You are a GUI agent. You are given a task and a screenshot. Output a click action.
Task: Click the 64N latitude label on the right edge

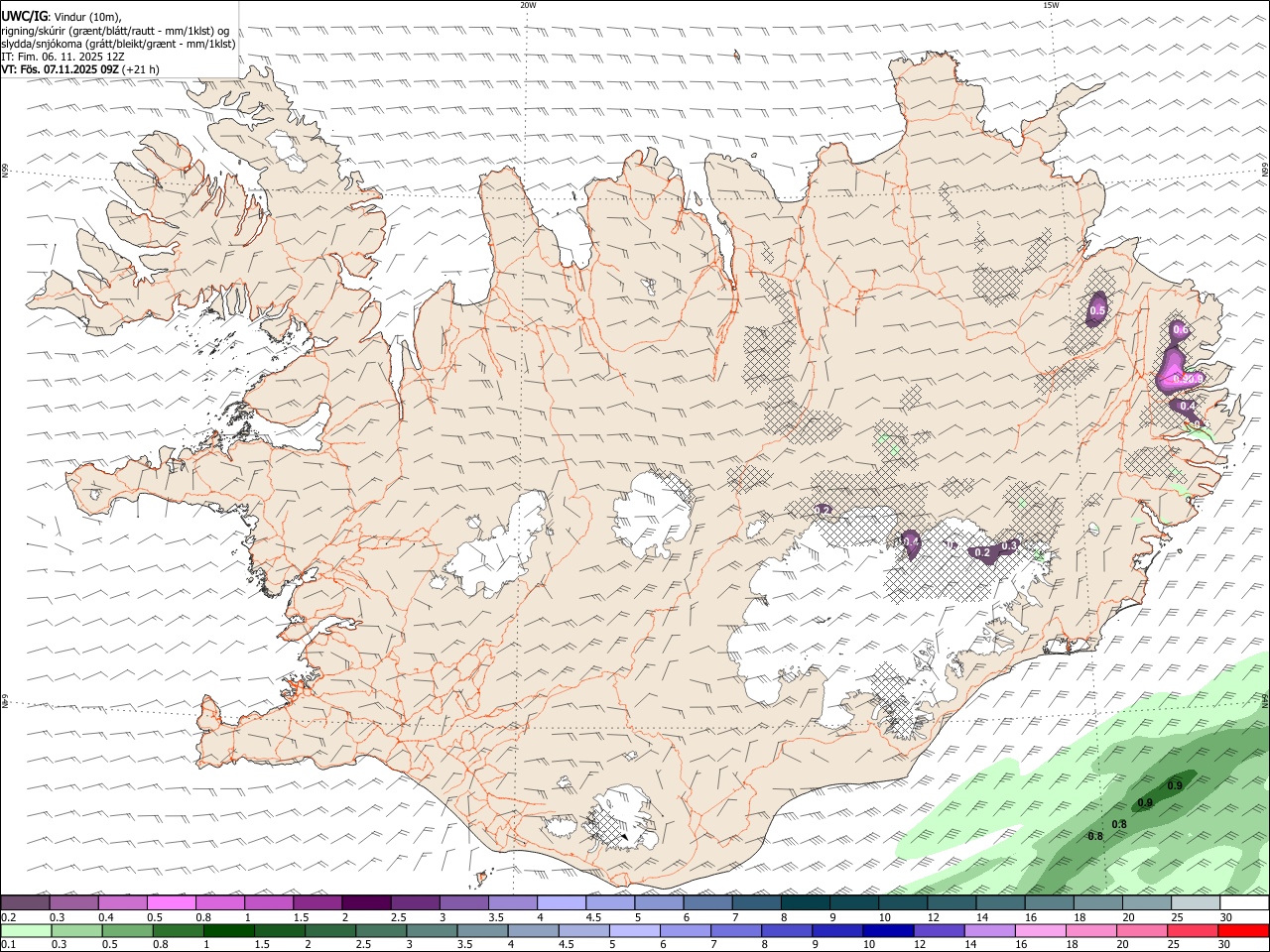pyautogui.click(x=1265, y=701)
